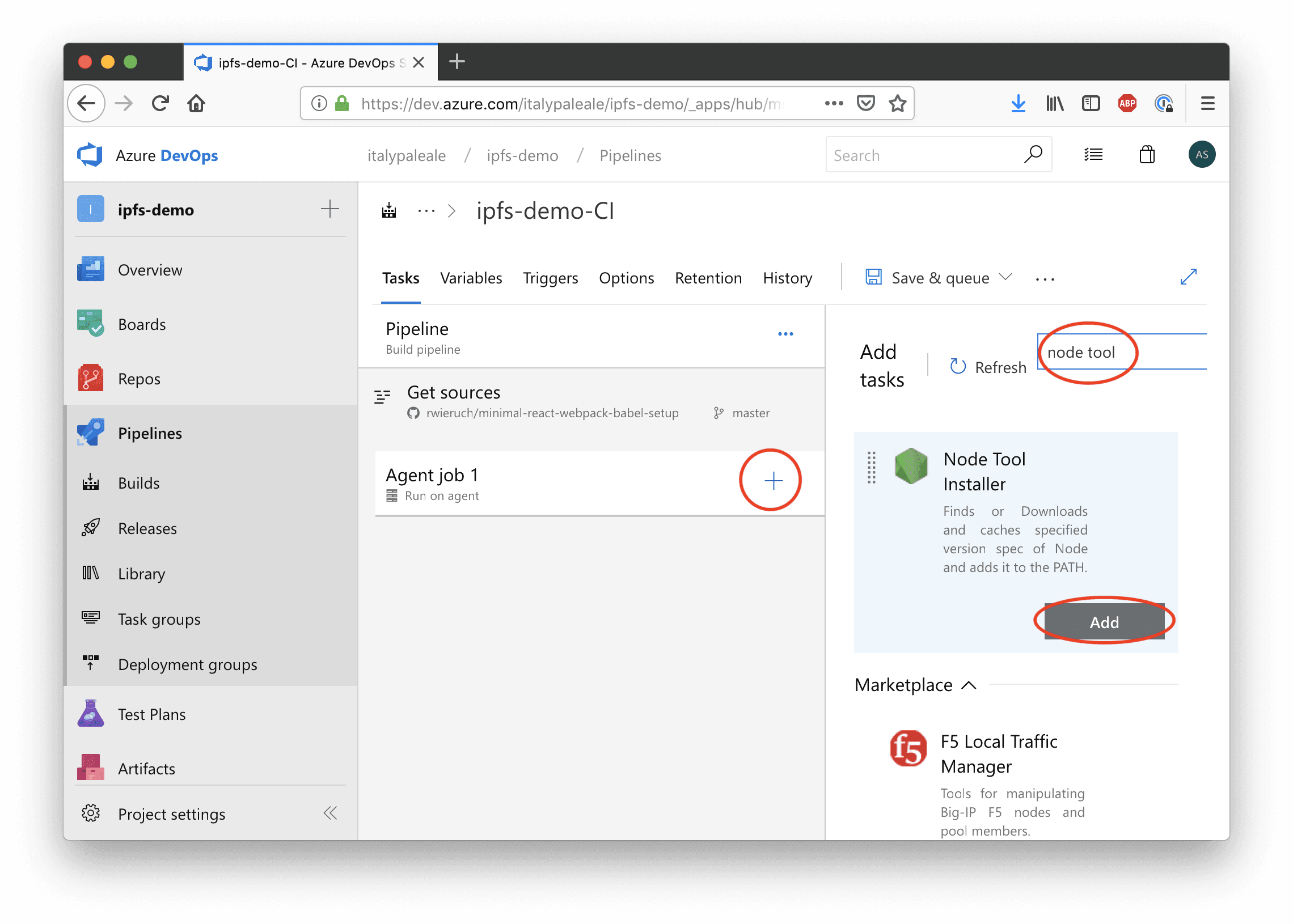Click italypaleale breadcrumb link

tap(407, 155)
